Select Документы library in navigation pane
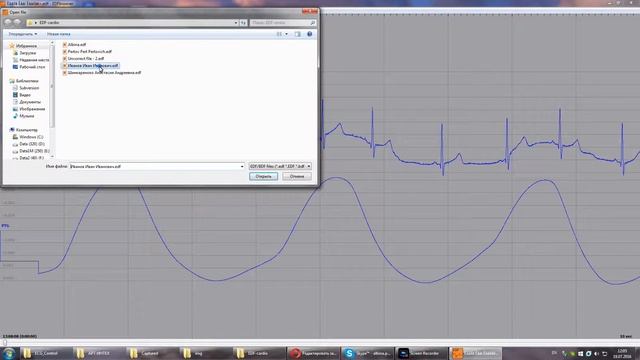This screenshot has height=360, width=640. pos(27,102)
